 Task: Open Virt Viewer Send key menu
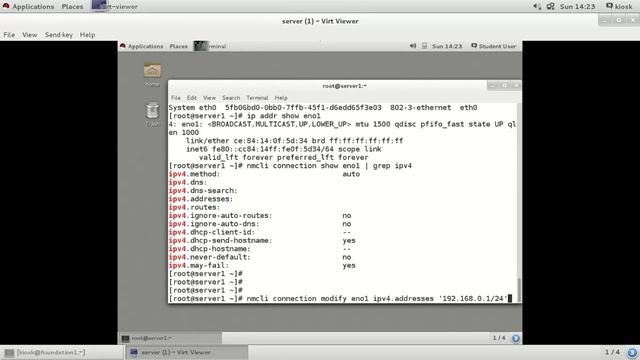(x=59, y=35)
